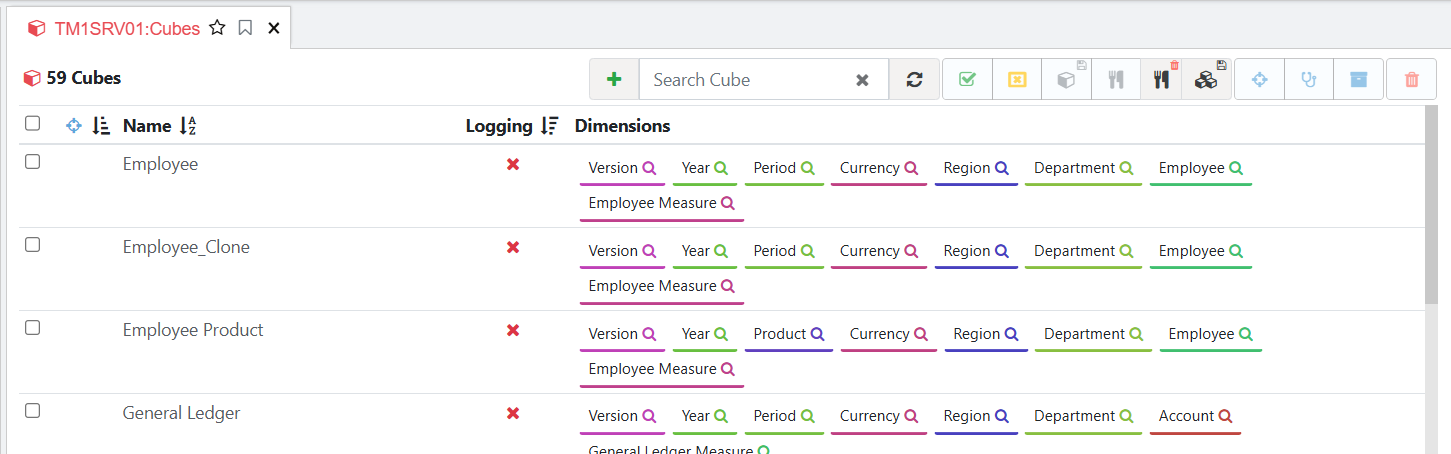1451x454 pixels.
Task: Click Year tag in Employee Product row
Action: click(704, 334)
